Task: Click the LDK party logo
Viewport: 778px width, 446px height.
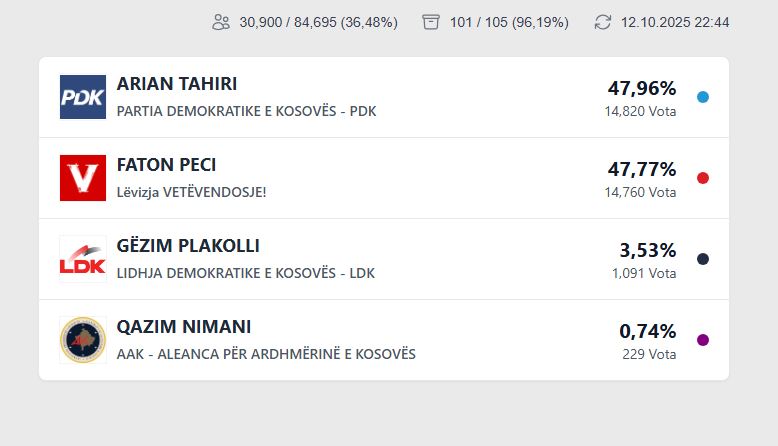Action: coord(83,259)
